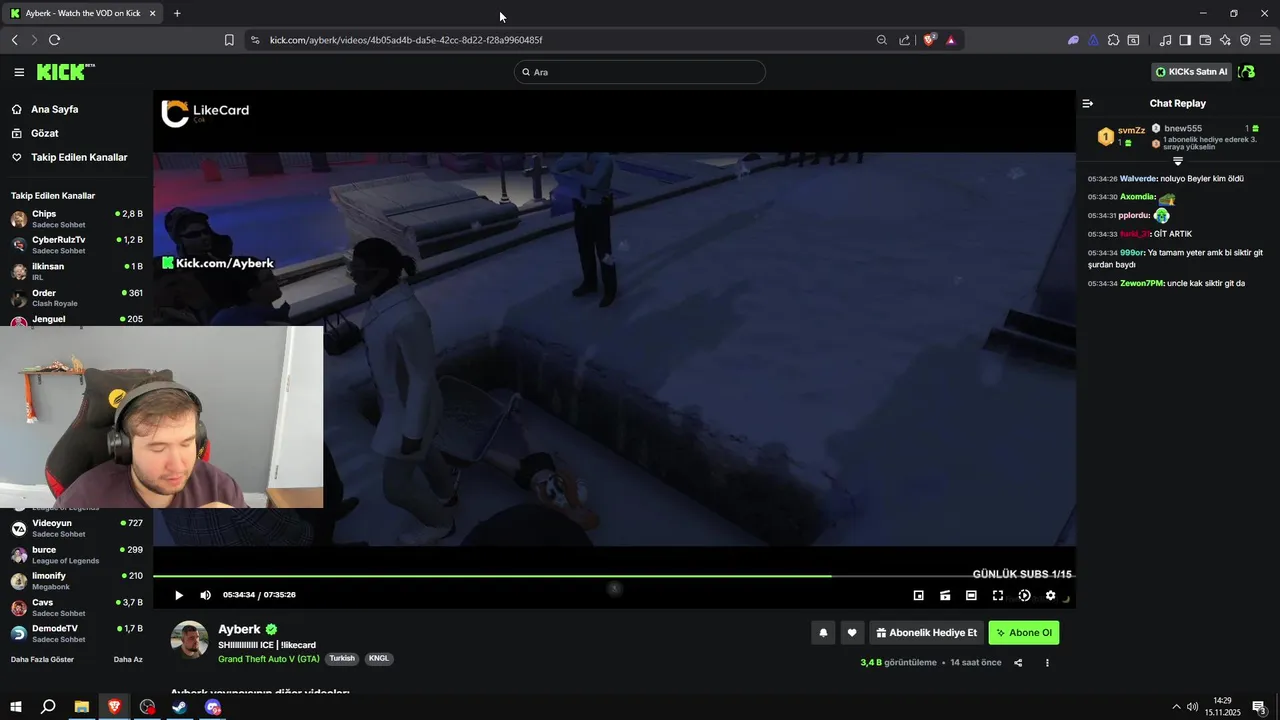Viewport: 1280px width, 720px height.
Task: Open the Order channel
Action: coord(76,297)
